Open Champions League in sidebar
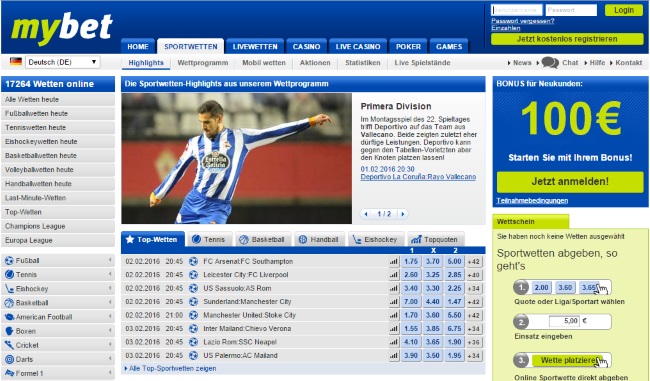Image resolution: width=650 pixels, height=381 pixels. pyautogui.click(x=58, y=226)
